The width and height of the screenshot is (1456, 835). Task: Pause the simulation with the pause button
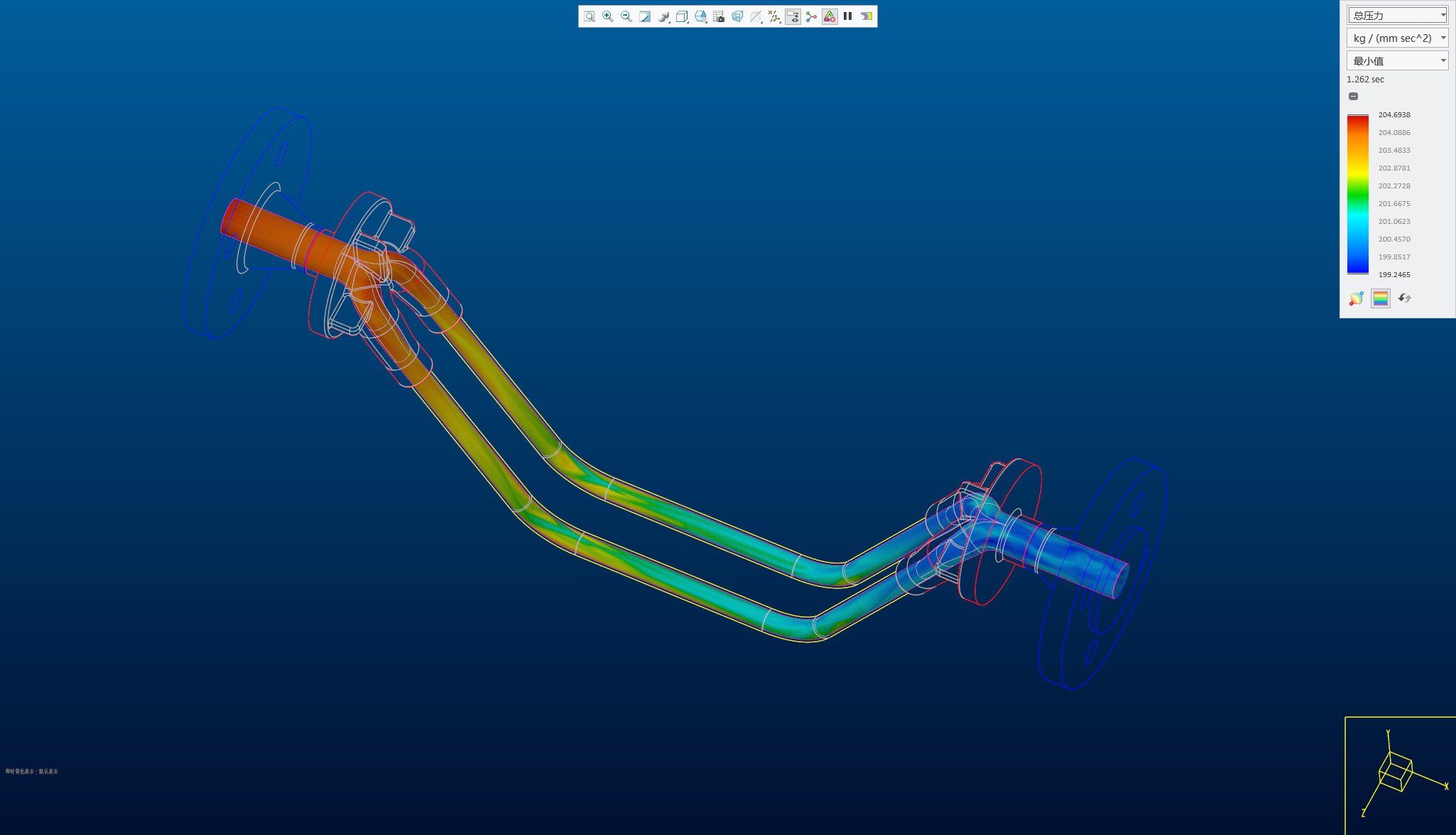848,16
